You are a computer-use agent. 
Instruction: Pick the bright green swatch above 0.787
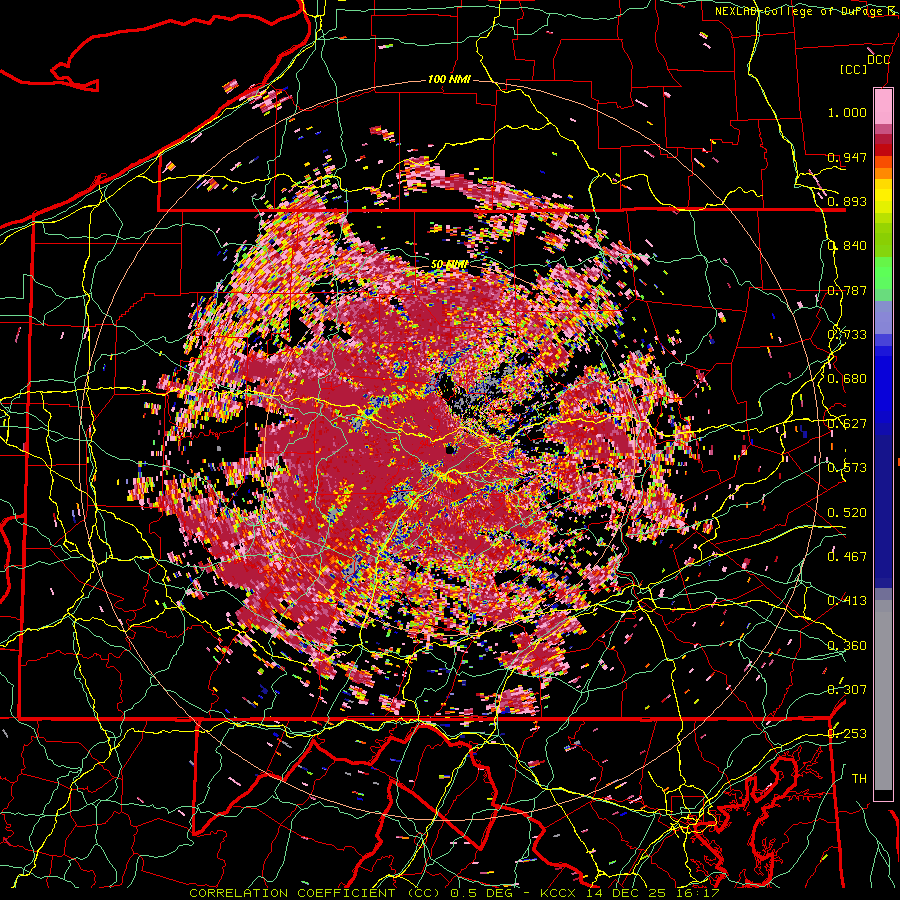point(883,273)
